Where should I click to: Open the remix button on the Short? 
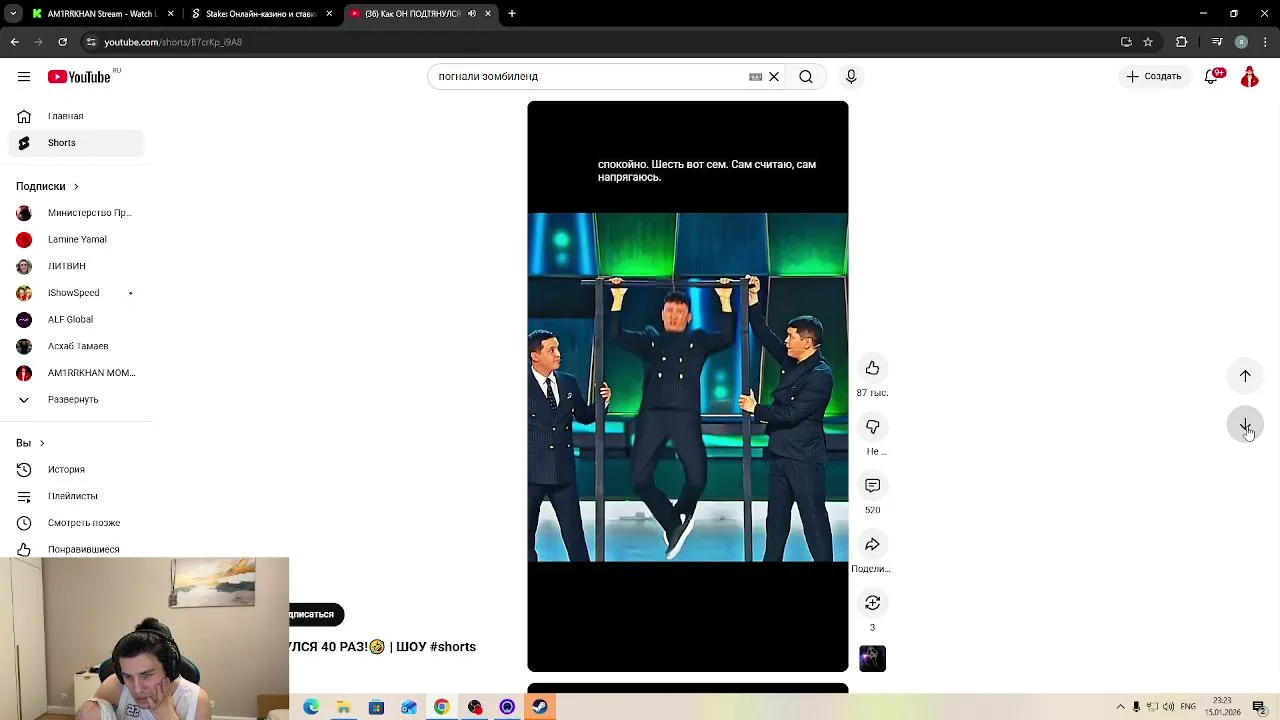coord(873,603)
